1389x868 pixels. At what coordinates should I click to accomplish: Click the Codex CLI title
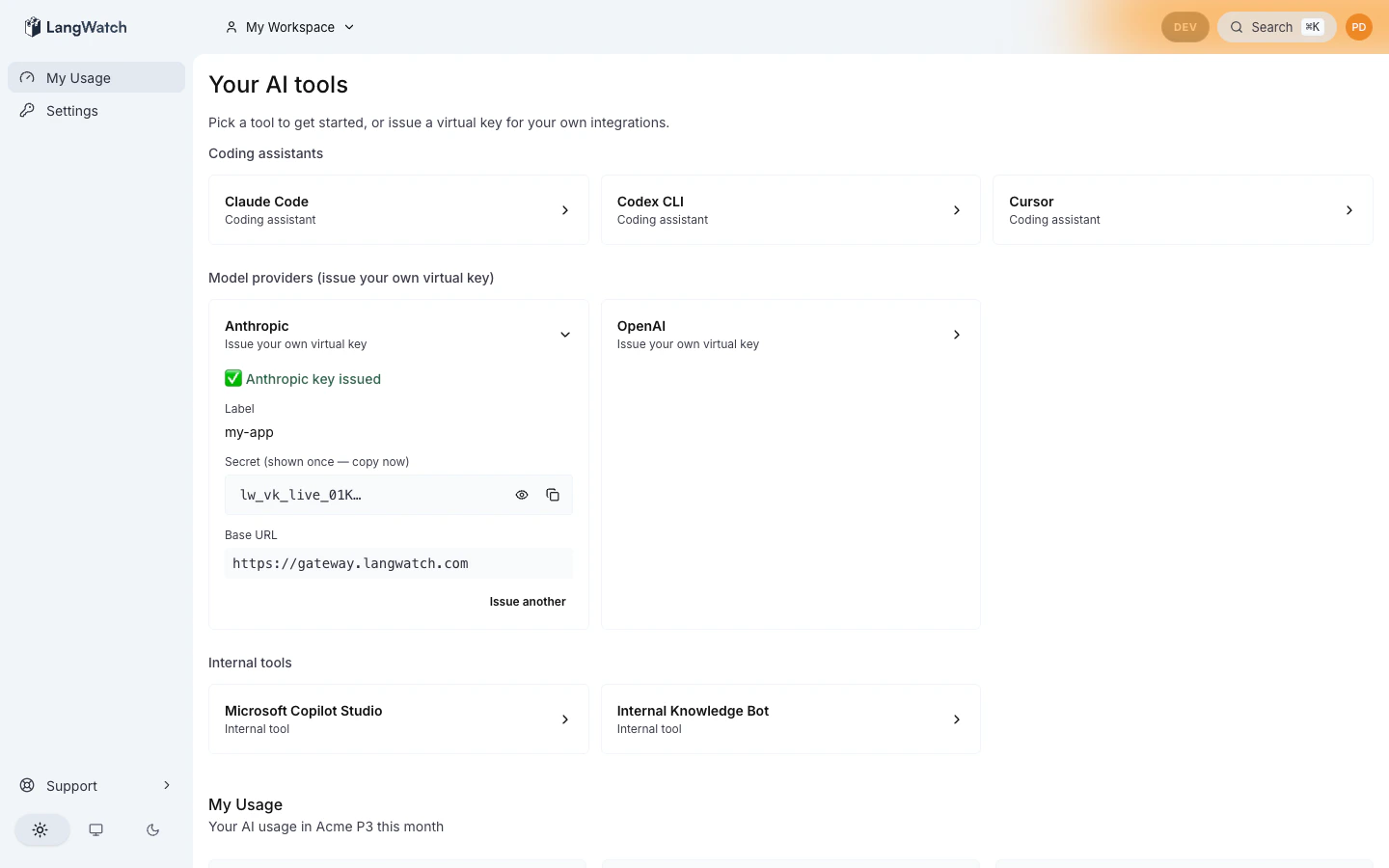650,202
